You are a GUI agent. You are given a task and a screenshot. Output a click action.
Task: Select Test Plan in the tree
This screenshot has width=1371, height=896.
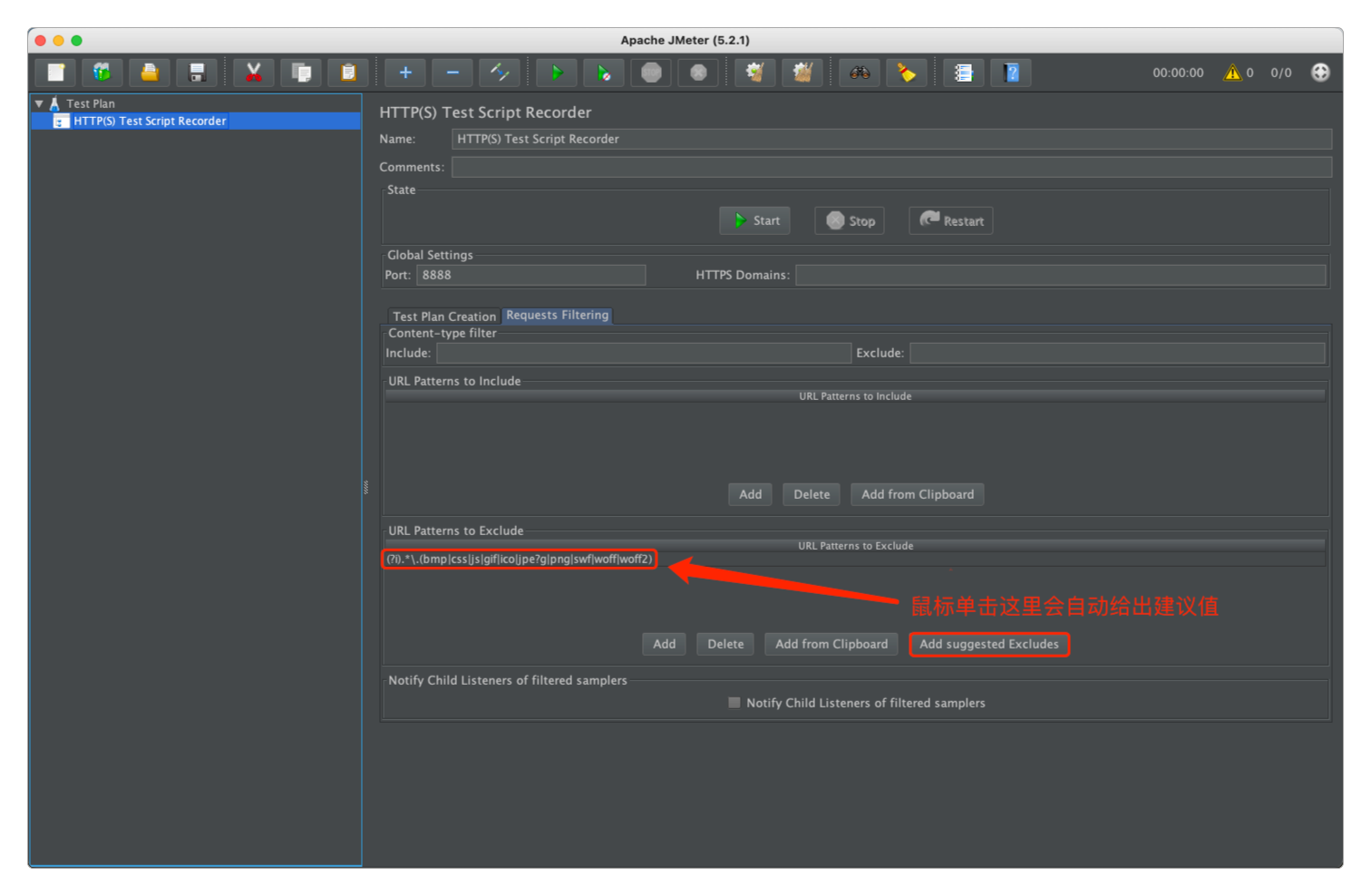91,103
